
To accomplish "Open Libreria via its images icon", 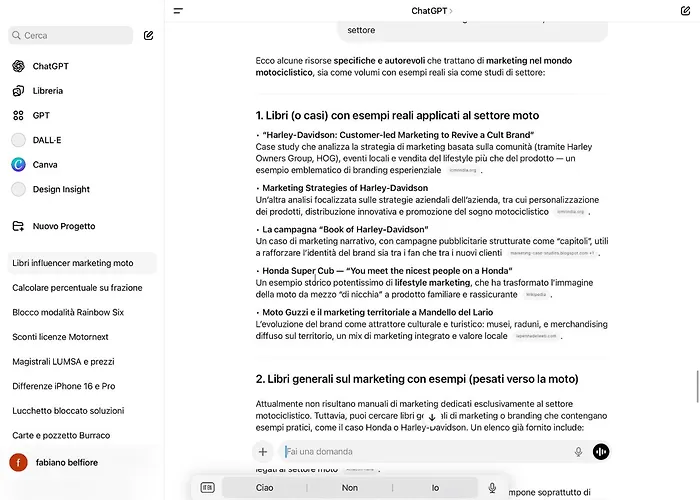I will [18, 91].
